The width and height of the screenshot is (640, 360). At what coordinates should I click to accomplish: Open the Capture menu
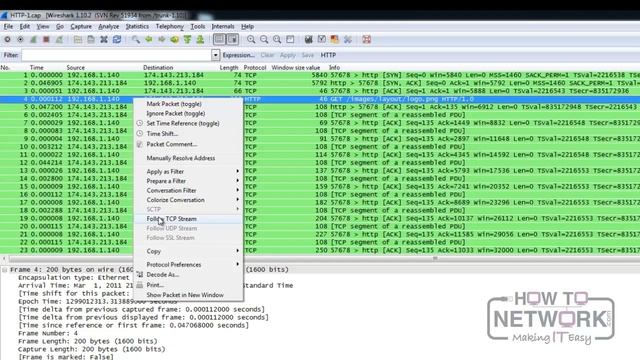(81, 27)
